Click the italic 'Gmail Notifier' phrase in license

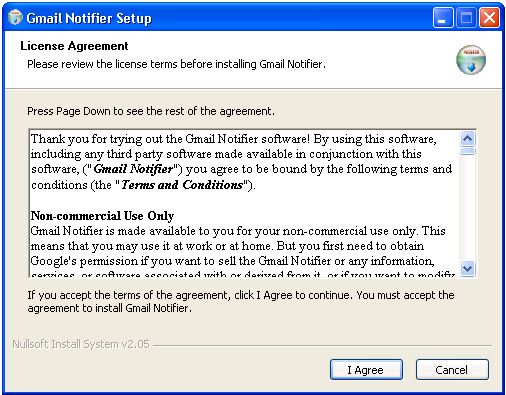133,169
